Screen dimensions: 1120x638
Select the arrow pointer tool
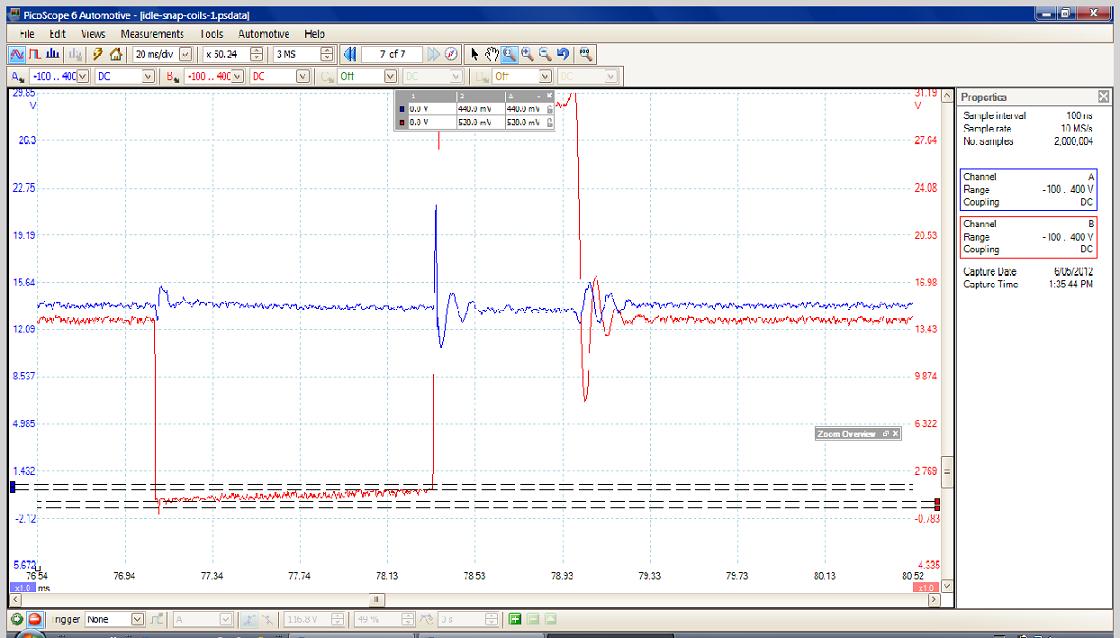click(475, 54)
